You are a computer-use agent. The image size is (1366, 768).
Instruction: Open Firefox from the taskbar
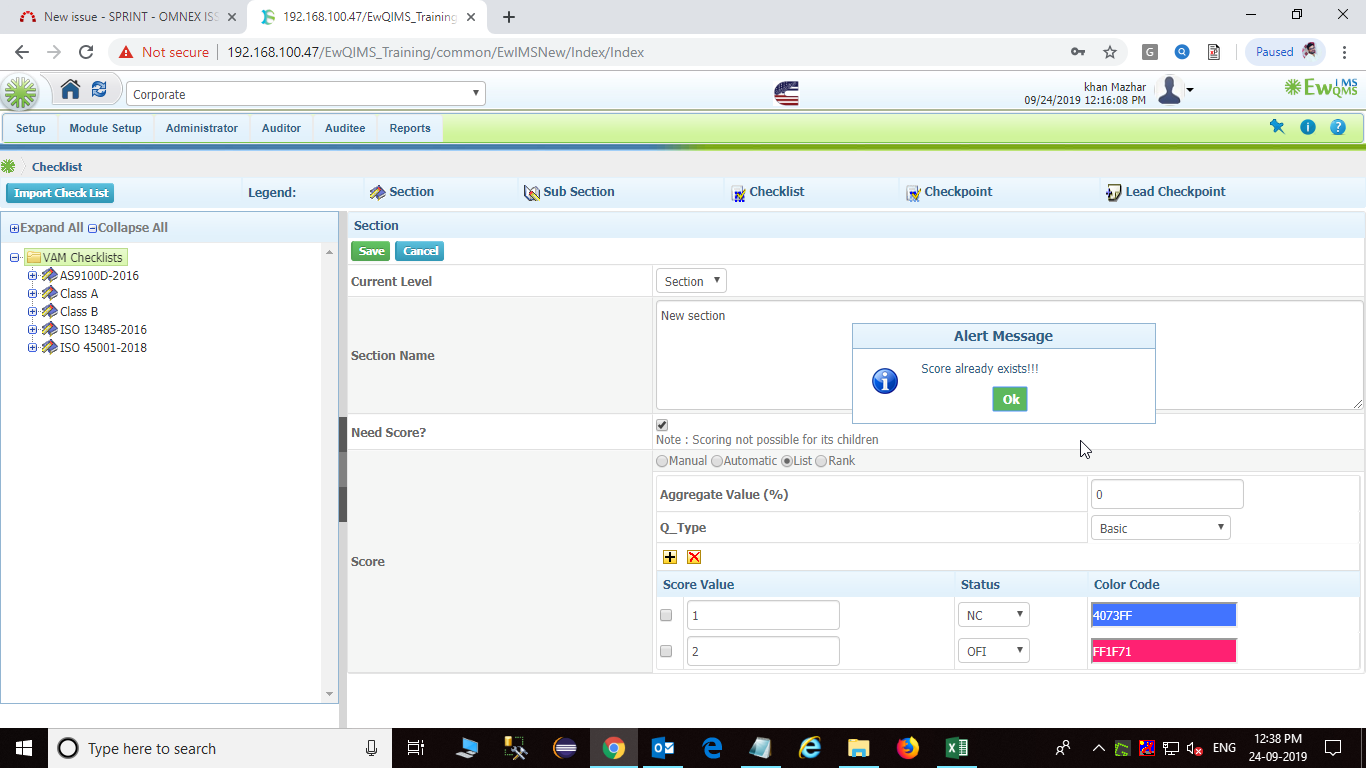pos(907,748)
